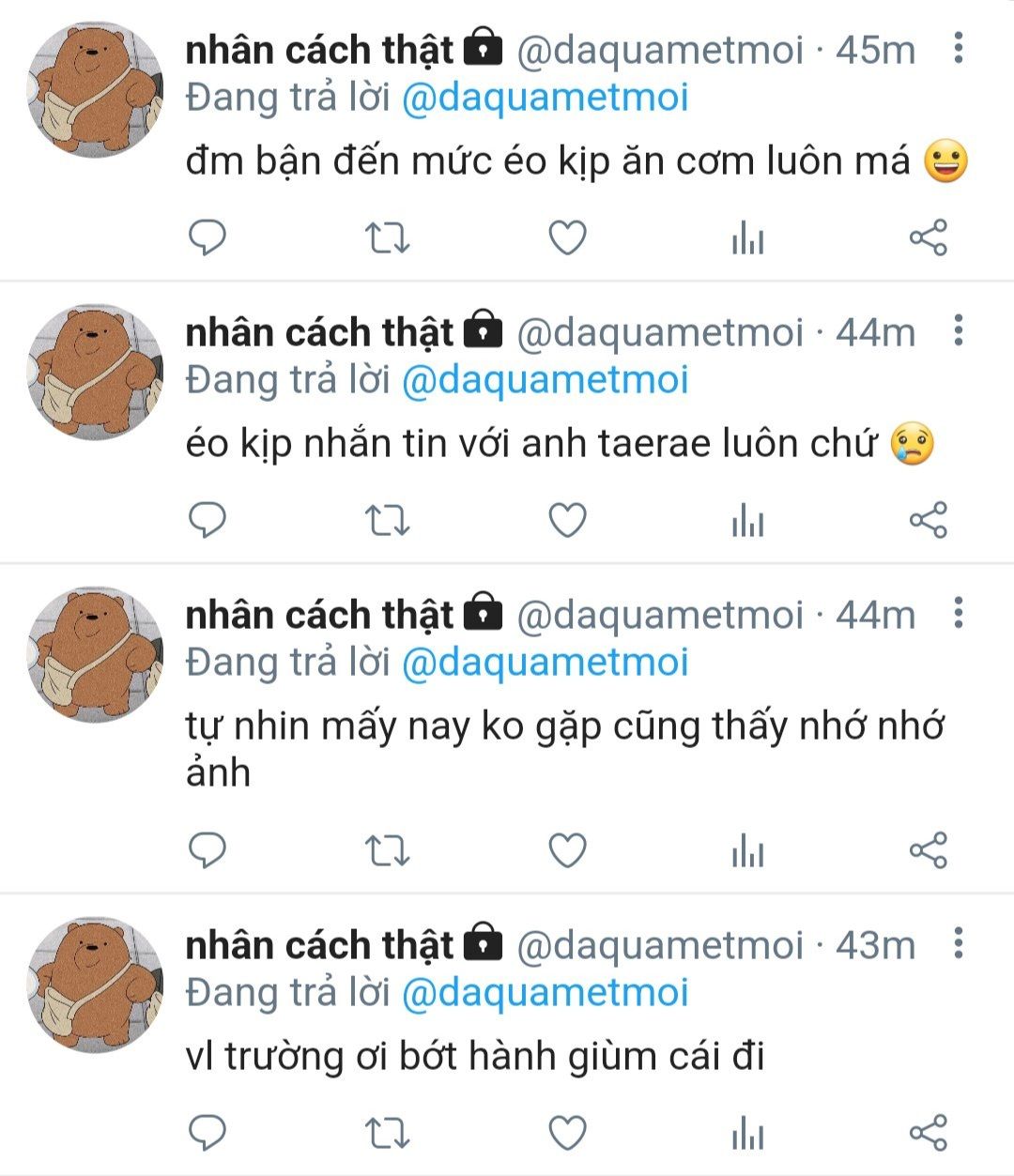
Task: Open @daquametmoi reply link in first tweet
Action: tap(545, 98)
